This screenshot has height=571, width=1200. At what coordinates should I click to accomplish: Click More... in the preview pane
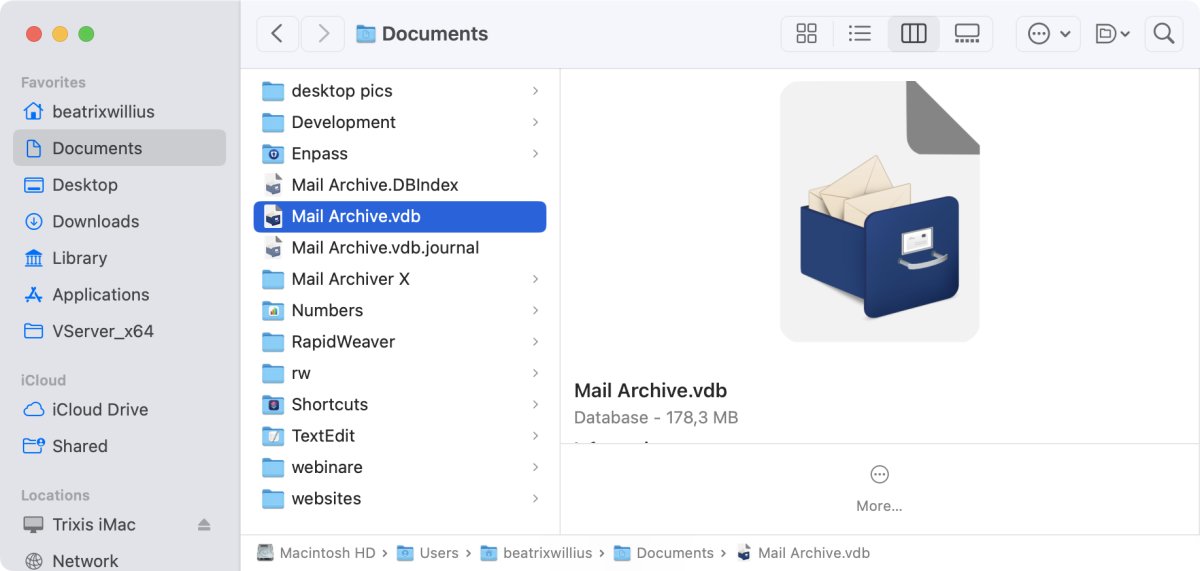[x=879, y=489]
